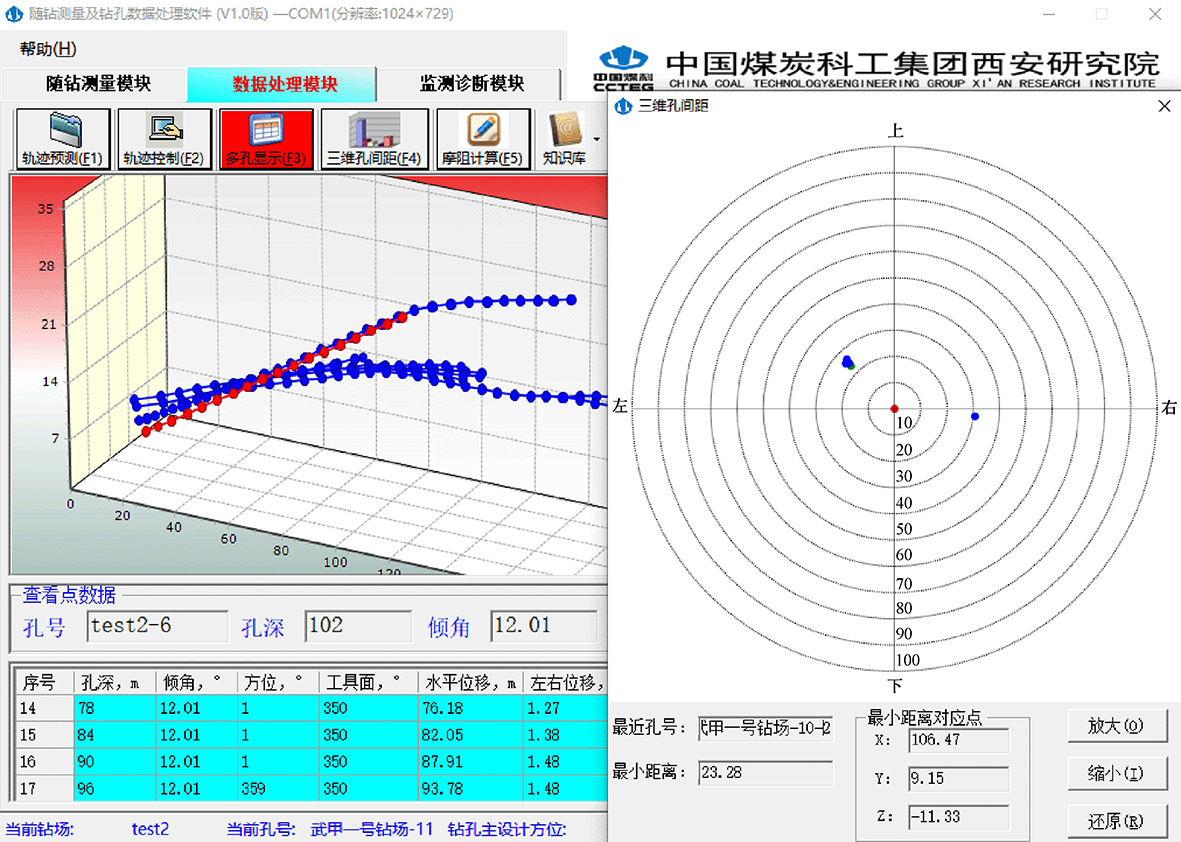Switch to the 数据处理模块 tab
The width and height of the screenshot is (1181, 842).
(x=285, y=84)
